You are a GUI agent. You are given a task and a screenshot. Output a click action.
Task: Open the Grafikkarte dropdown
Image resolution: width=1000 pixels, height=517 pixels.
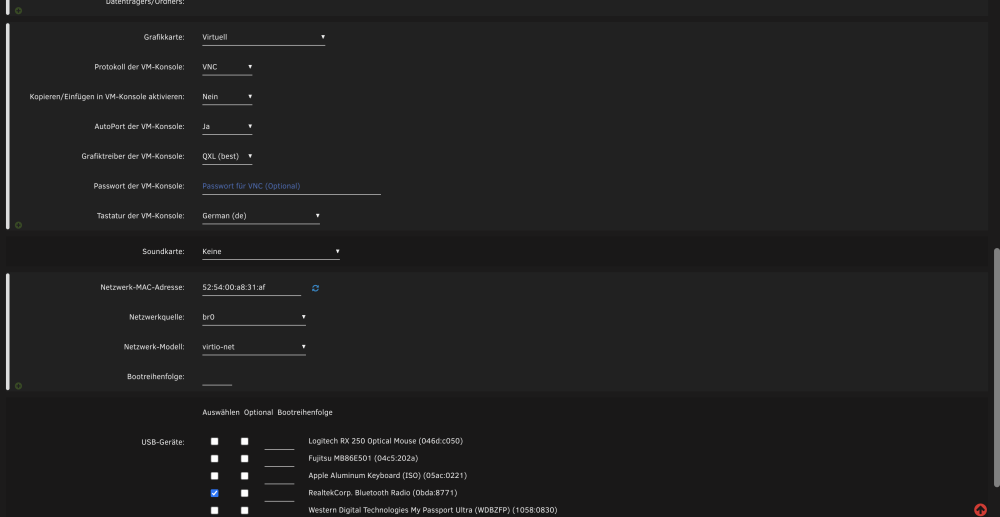[x=263, y=37]
